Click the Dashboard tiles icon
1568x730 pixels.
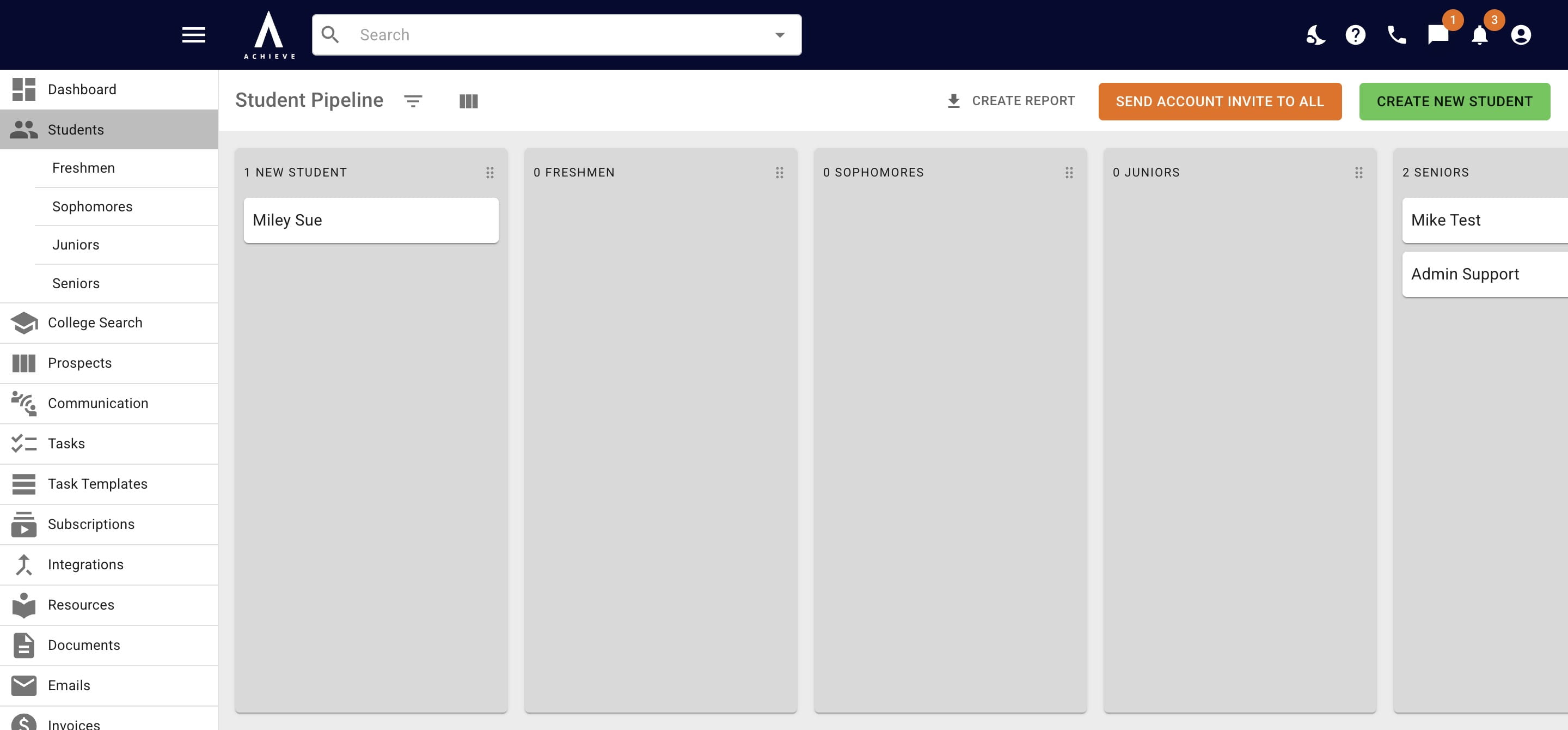click(x=24, y=89)
